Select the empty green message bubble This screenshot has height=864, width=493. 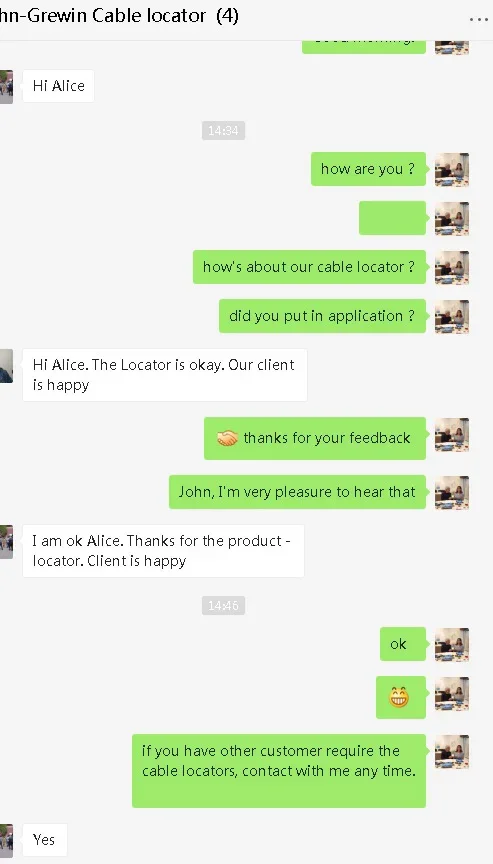click(x=392, y=218)
